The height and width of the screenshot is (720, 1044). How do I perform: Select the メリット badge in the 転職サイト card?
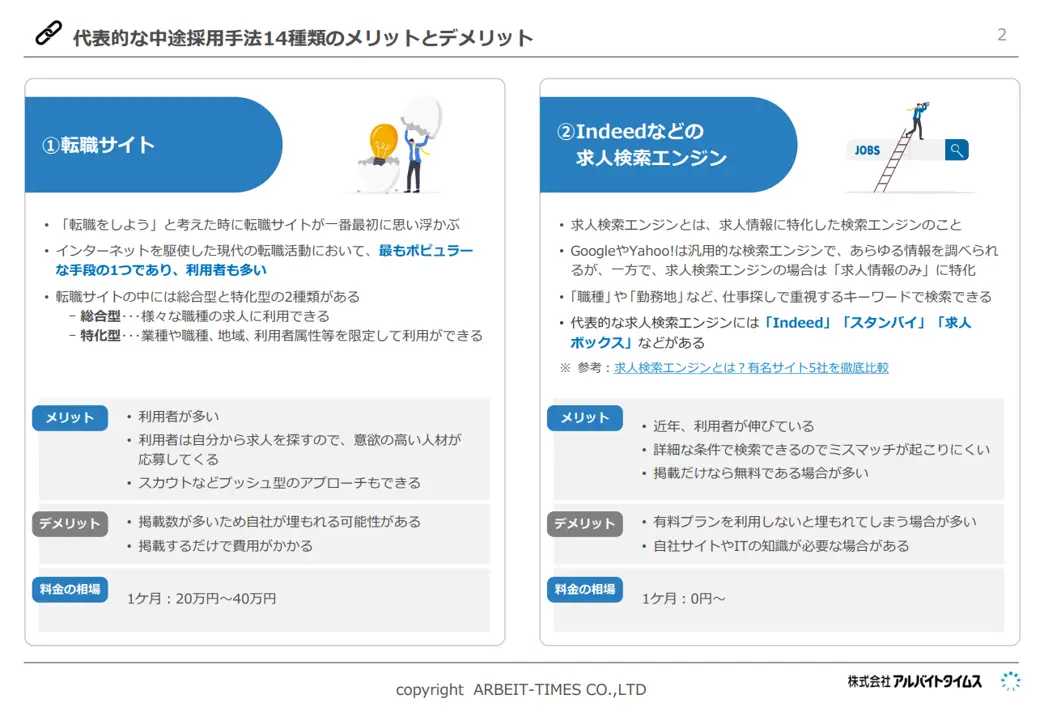pos(70,418)
